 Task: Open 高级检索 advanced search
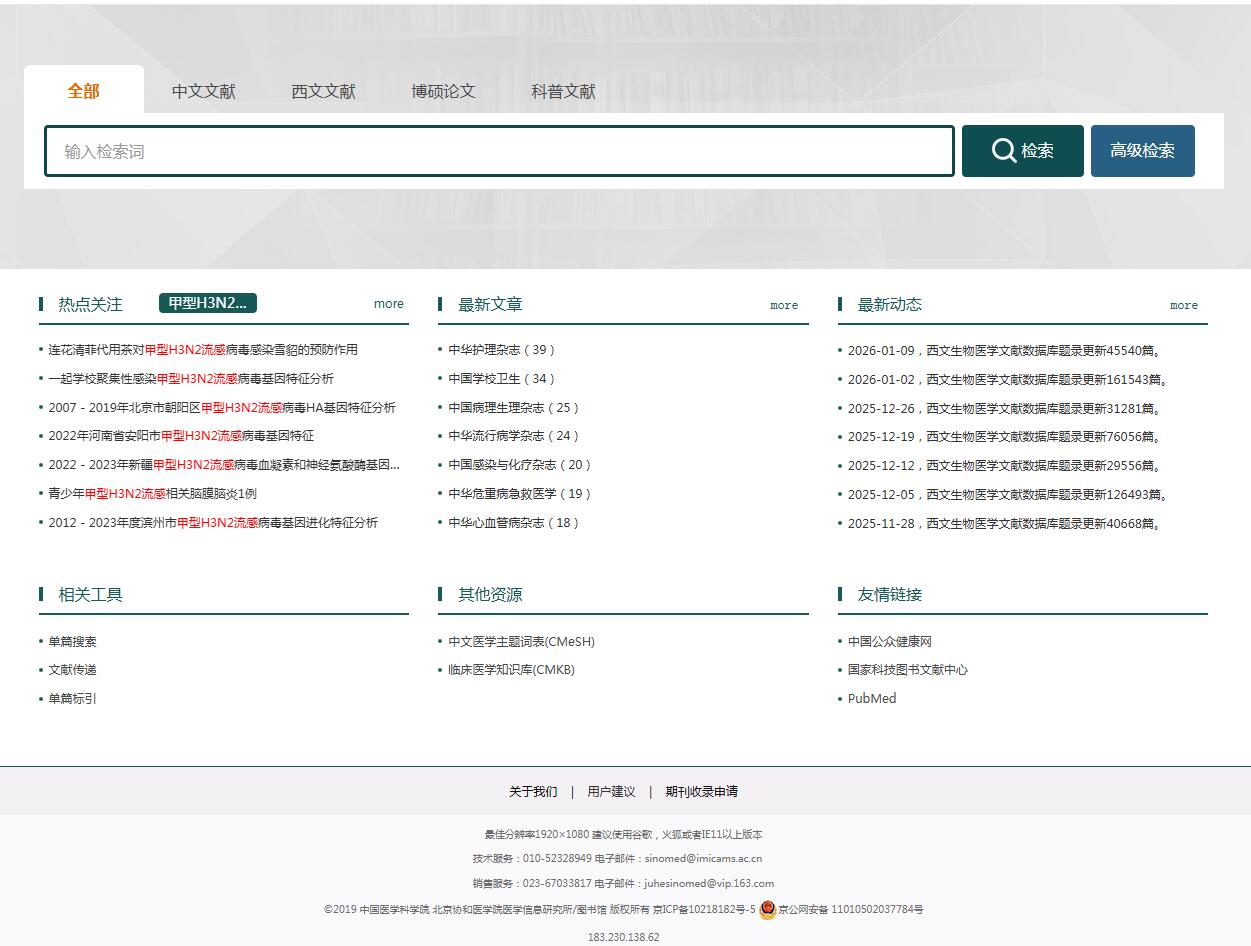click(1142, 150)
